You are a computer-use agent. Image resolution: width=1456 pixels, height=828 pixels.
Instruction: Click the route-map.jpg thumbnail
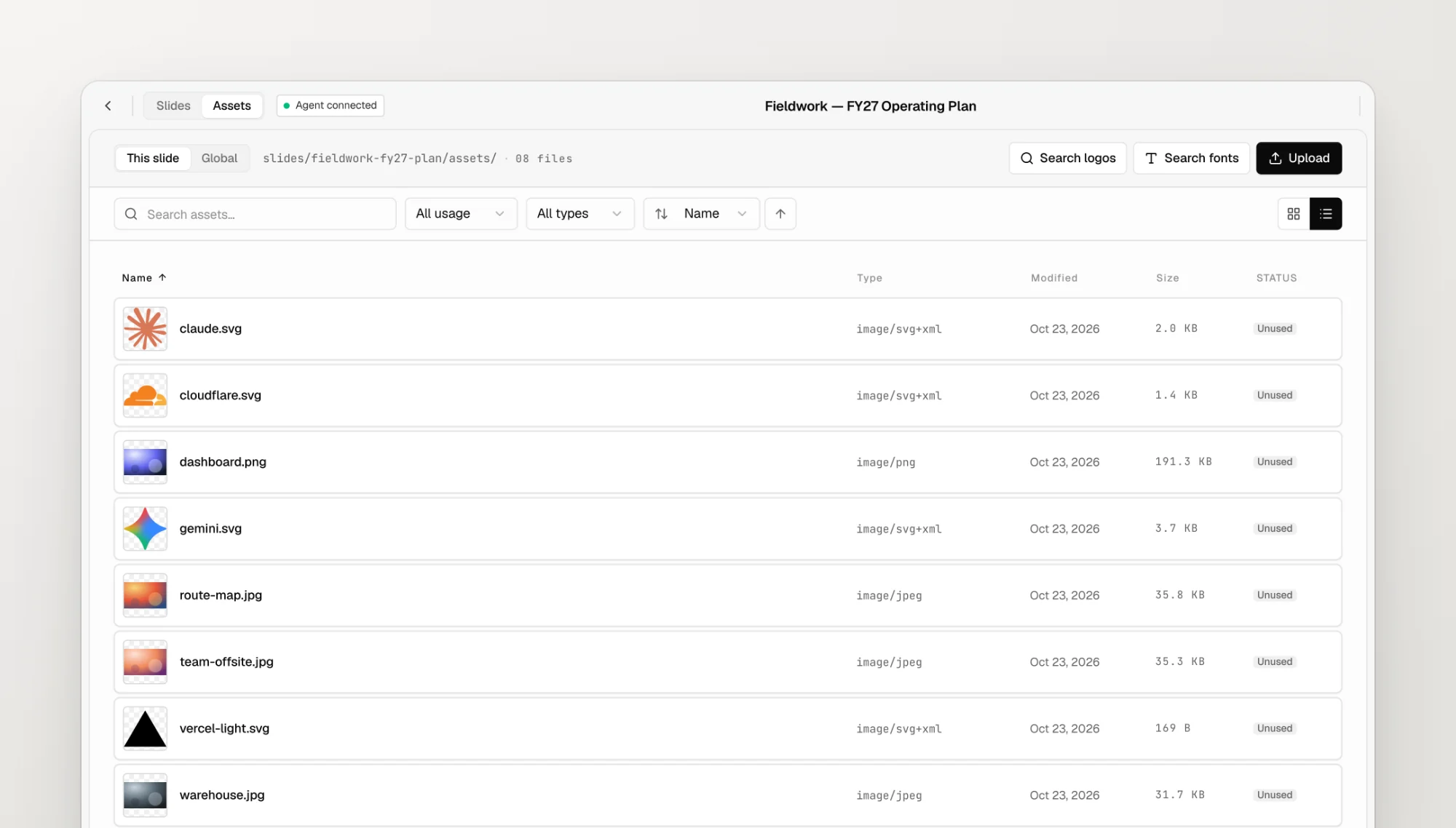pyautogui.click(x=145, y=595)
